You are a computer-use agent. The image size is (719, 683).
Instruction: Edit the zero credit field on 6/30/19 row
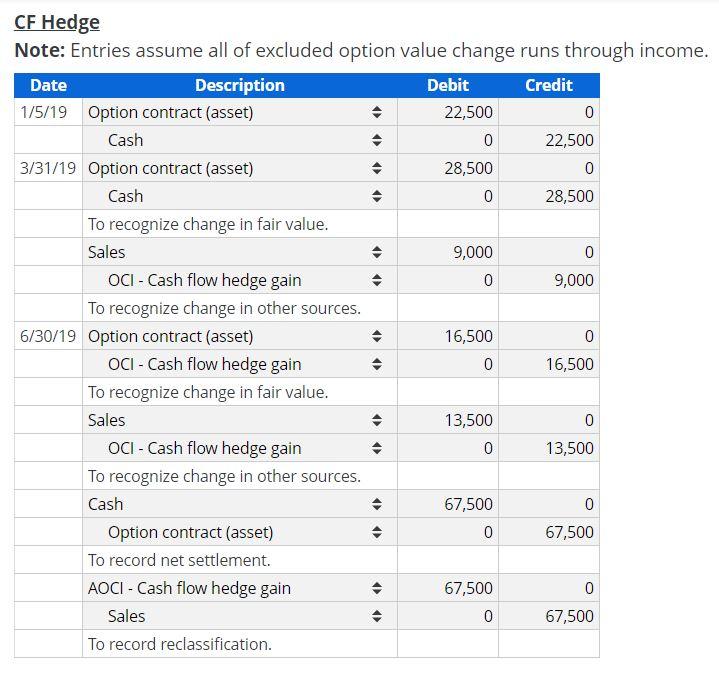click(549, 336)
